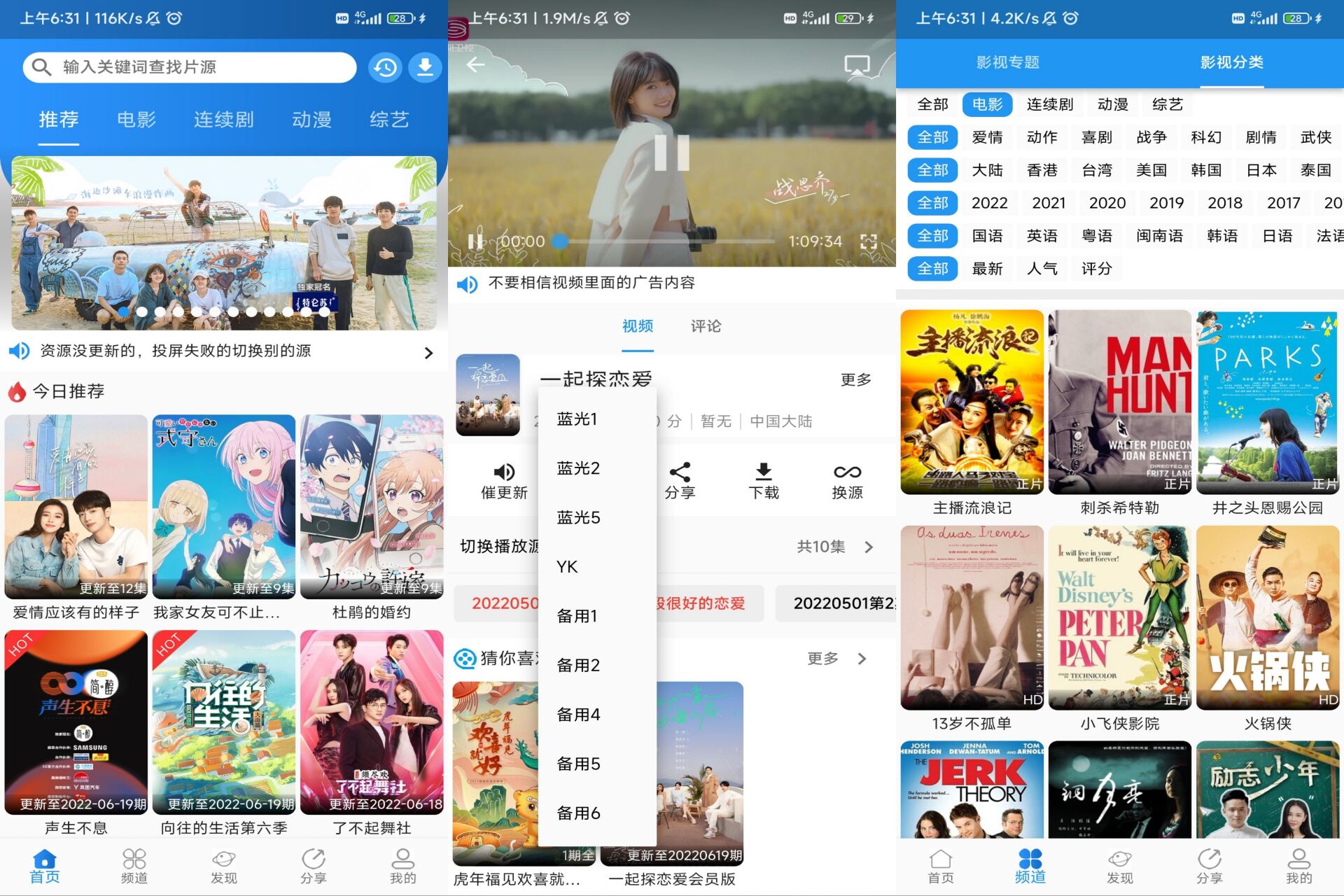Image resolution: width=1344 pixels, height=896 pixels.
Task: Tap the 换源 icon to switch source
Action: 847,479
